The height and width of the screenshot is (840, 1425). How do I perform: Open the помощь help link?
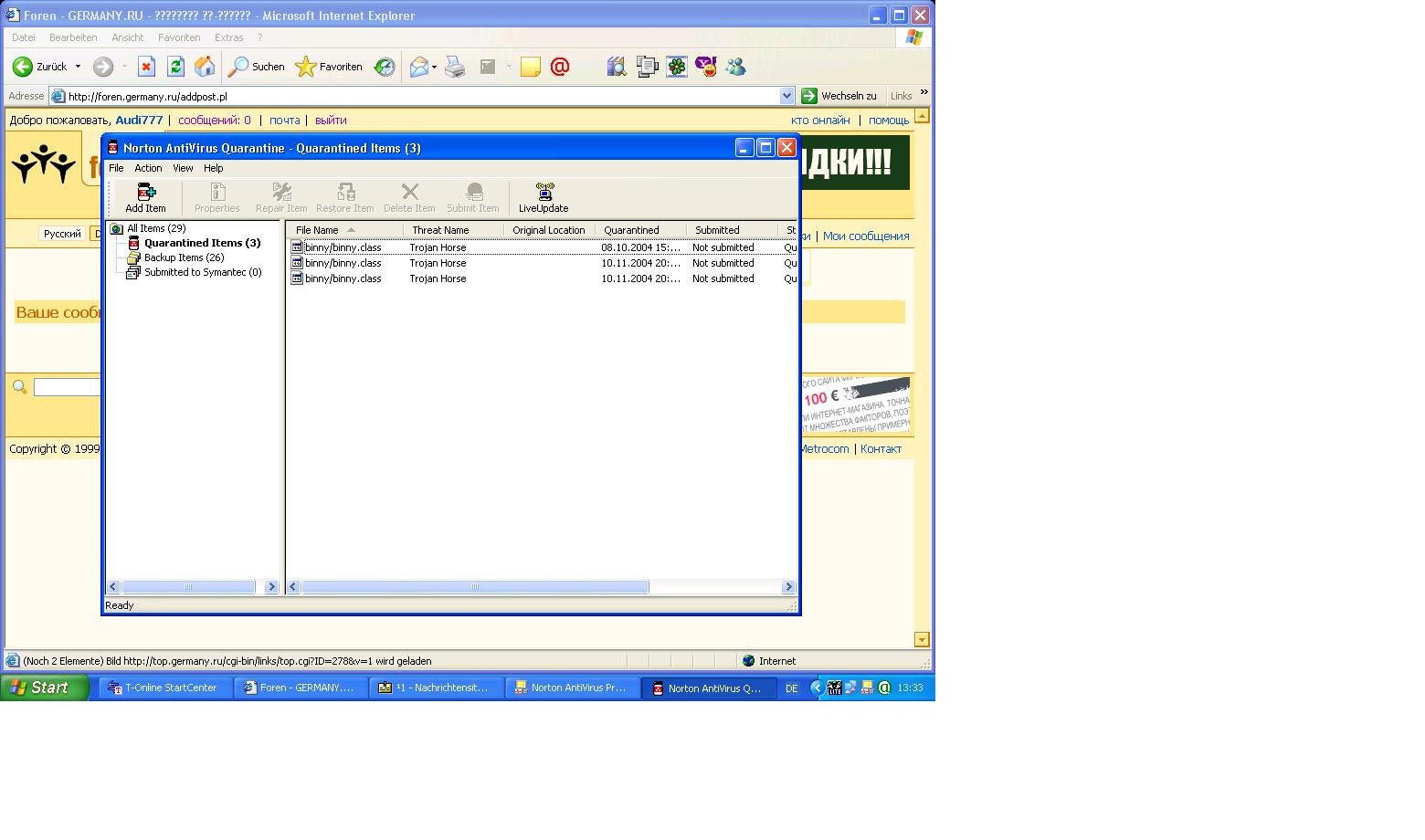pos(889,120)
